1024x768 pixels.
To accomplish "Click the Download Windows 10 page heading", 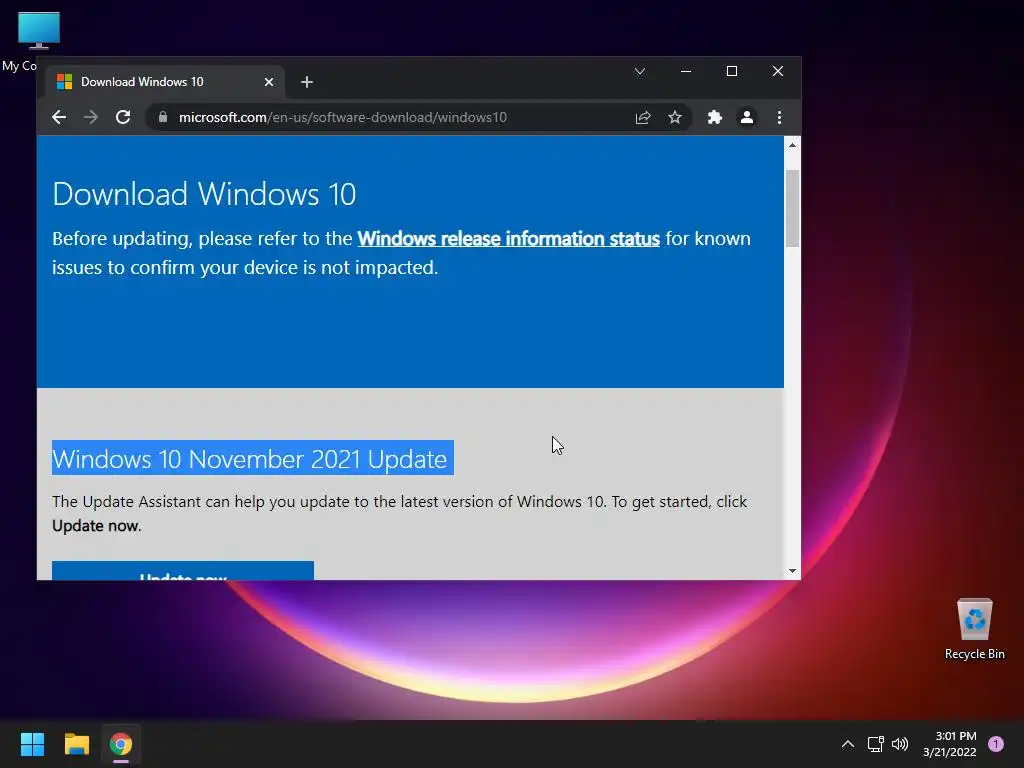I will point(204,195).
